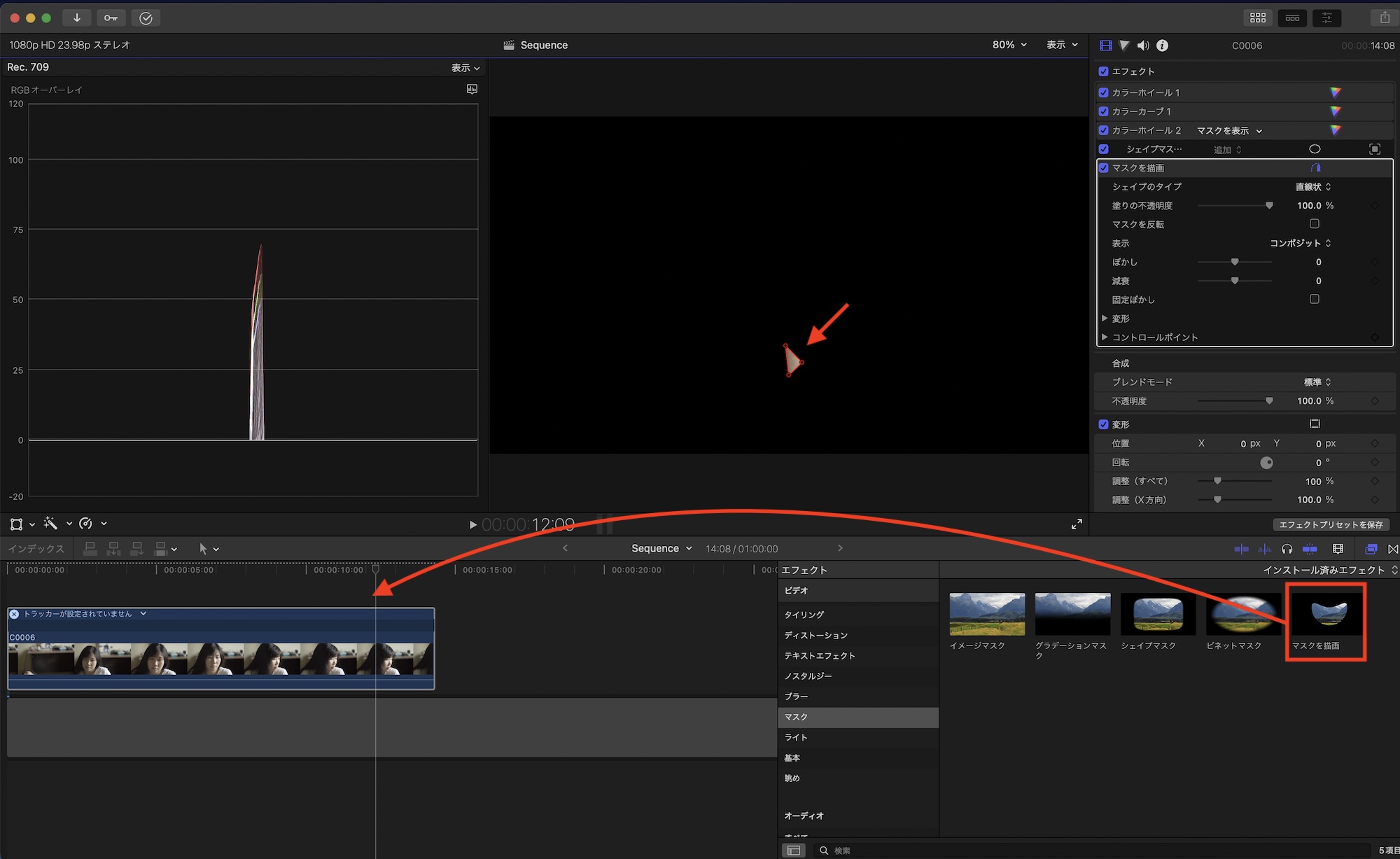The width and height of the screenshot is (1400, 859).
Task: Open the audio inspector speaker icon
Action: coord(1143,46)
